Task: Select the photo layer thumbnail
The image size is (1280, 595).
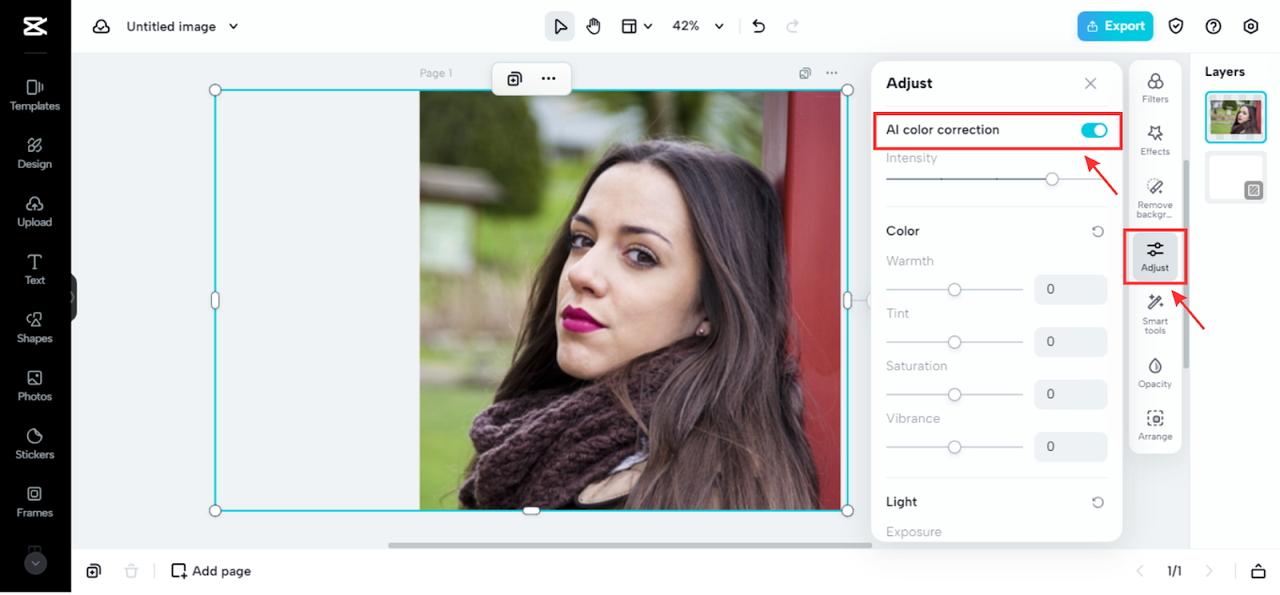Action: (x=1236, y=118)
